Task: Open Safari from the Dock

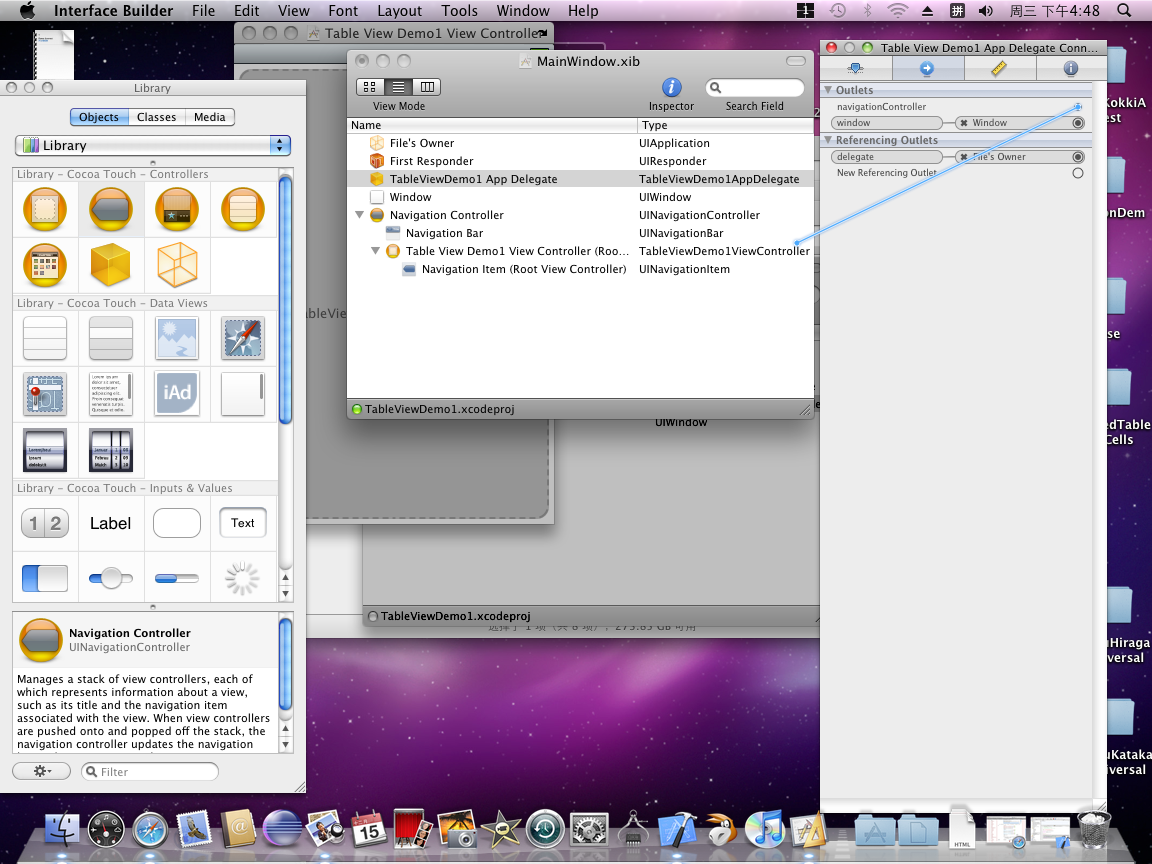Action: click(151, 829)
